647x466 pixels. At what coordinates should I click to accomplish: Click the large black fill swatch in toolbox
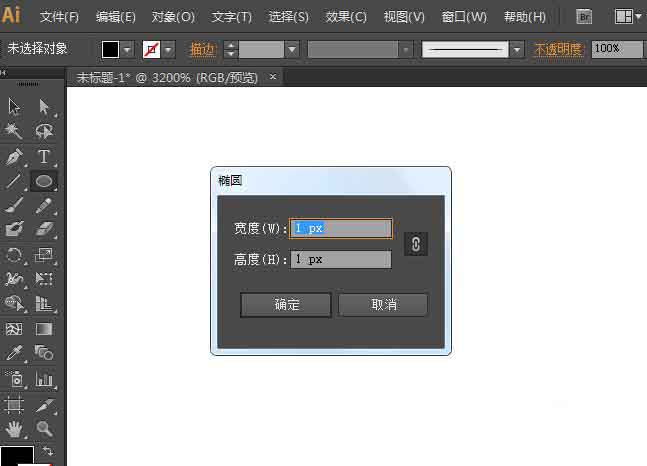click(x=17, y=456)
